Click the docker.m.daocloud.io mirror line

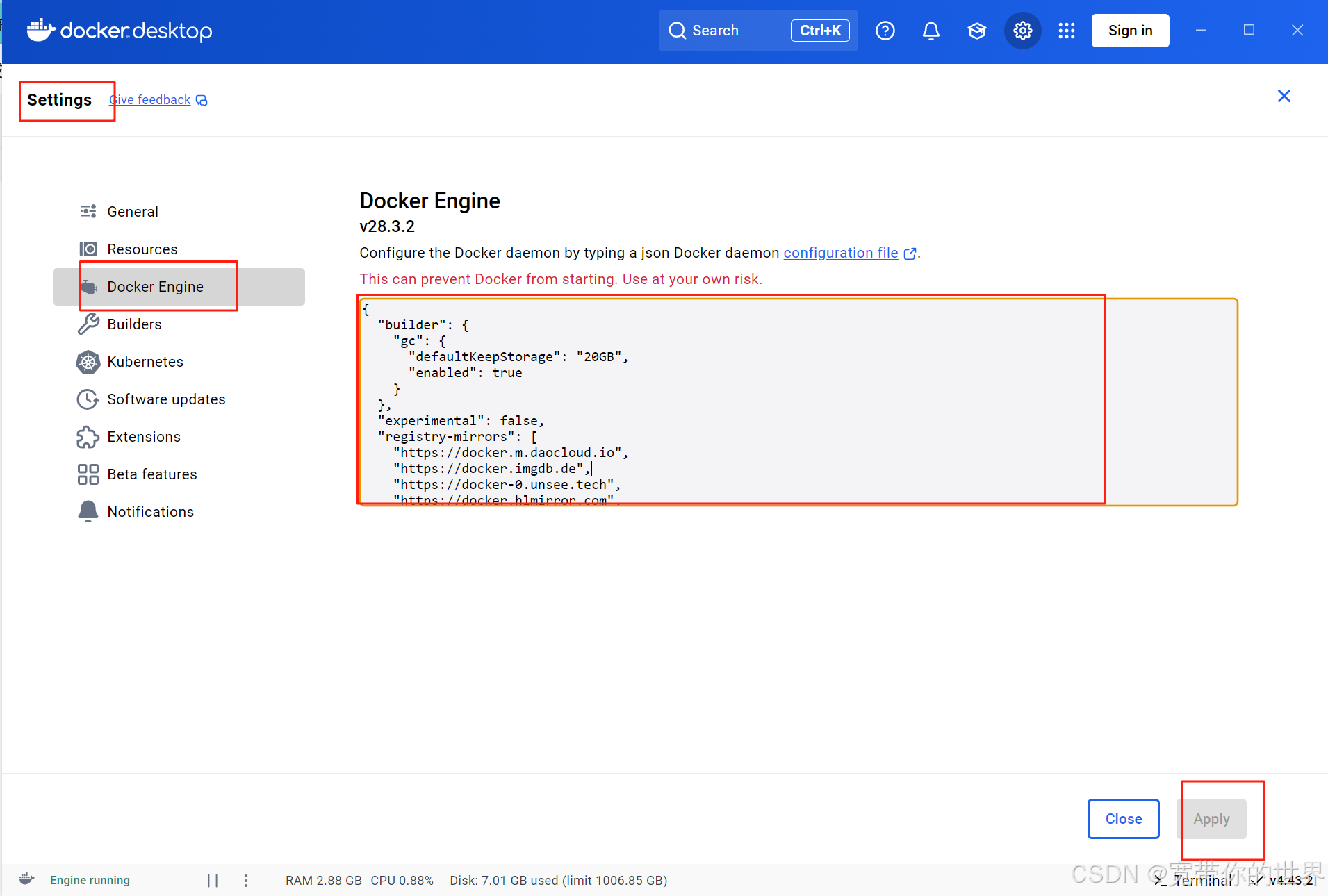(511, 452)
